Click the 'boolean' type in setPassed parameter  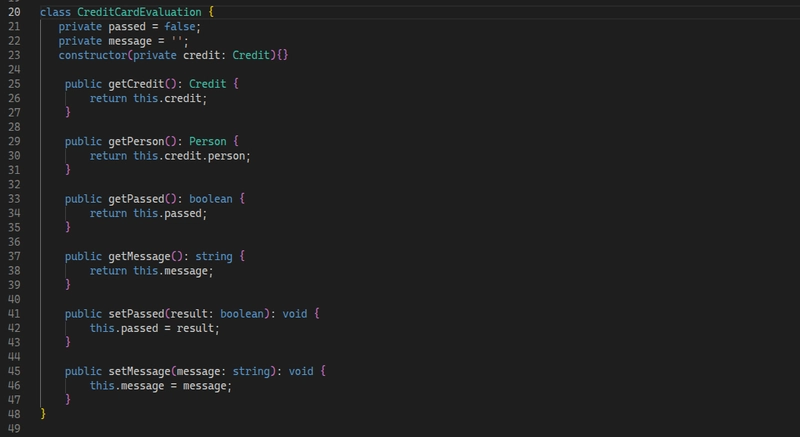[x=242, y=314]
